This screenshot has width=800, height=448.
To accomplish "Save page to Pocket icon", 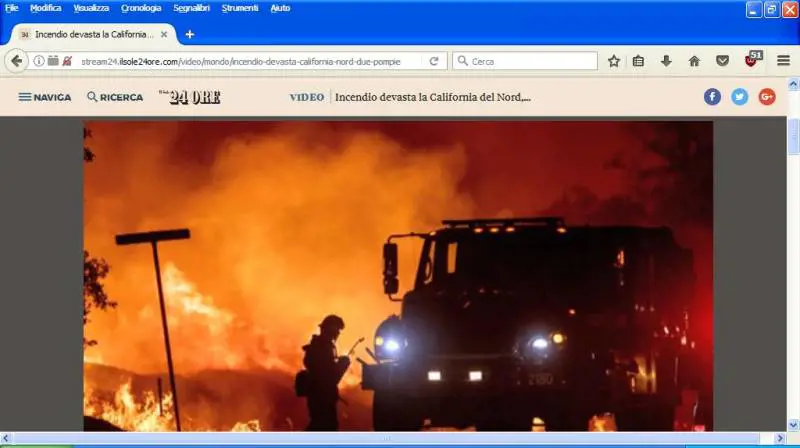I will click(x=722, y=61).
